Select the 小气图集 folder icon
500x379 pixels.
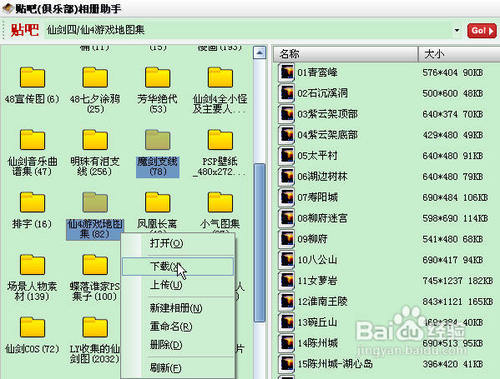220,202
